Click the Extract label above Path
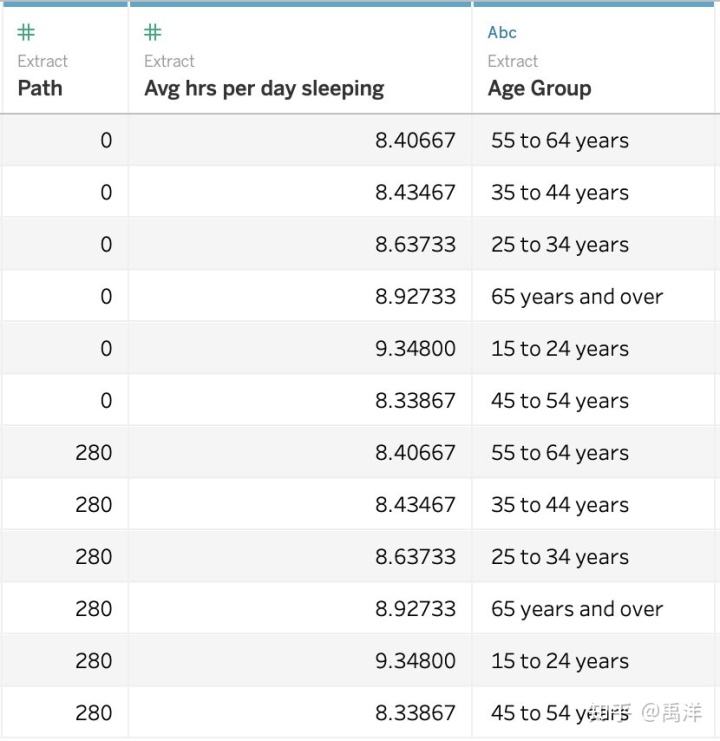This screenshot has width=720, height=741. [x=43, y=61]
